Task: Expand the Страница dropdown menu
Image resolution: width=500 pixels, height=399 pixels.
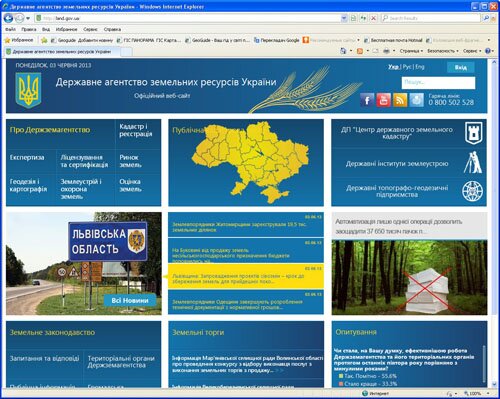Action: tap(411, 51)
